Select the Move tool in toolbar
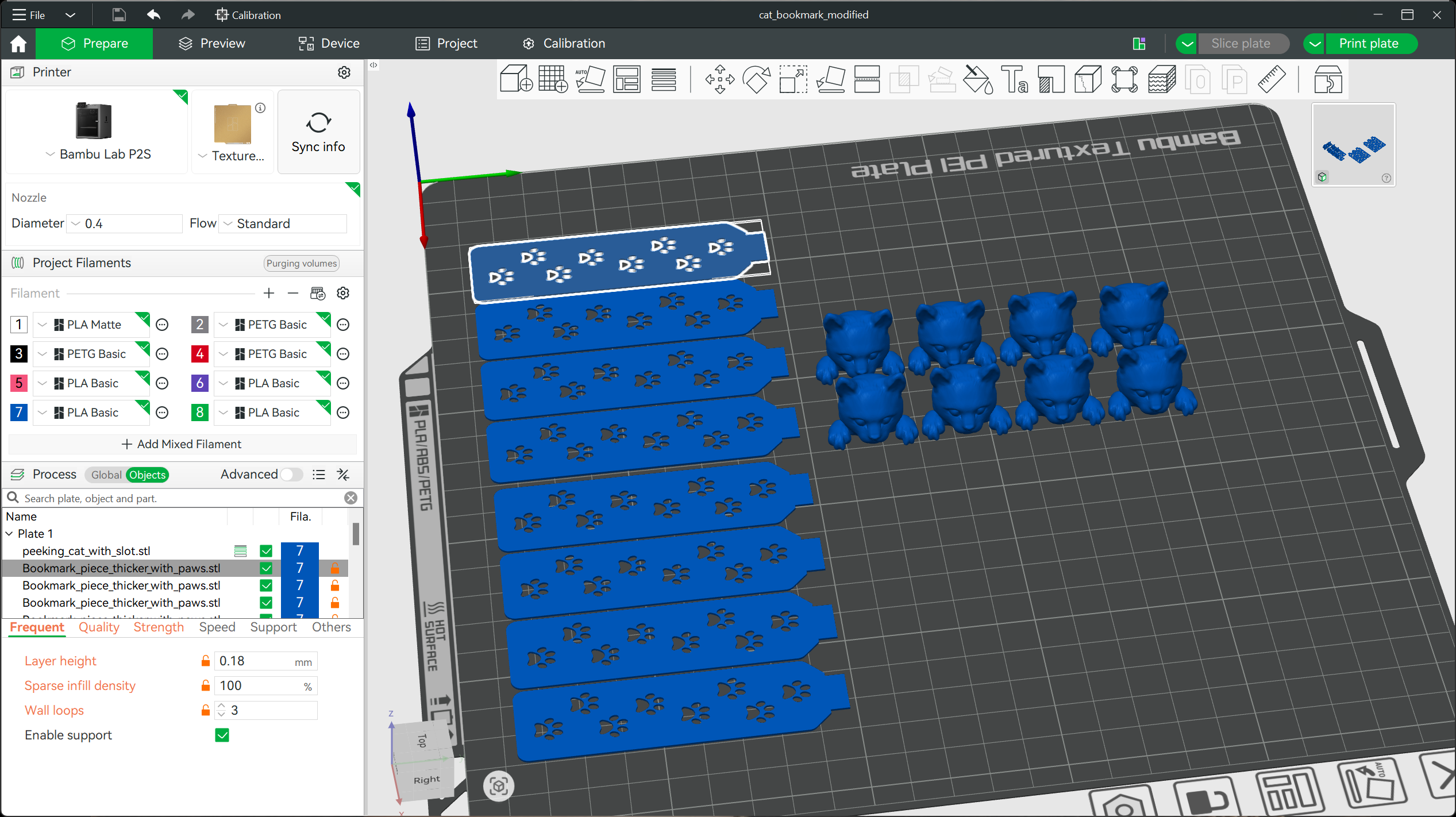 719,79
